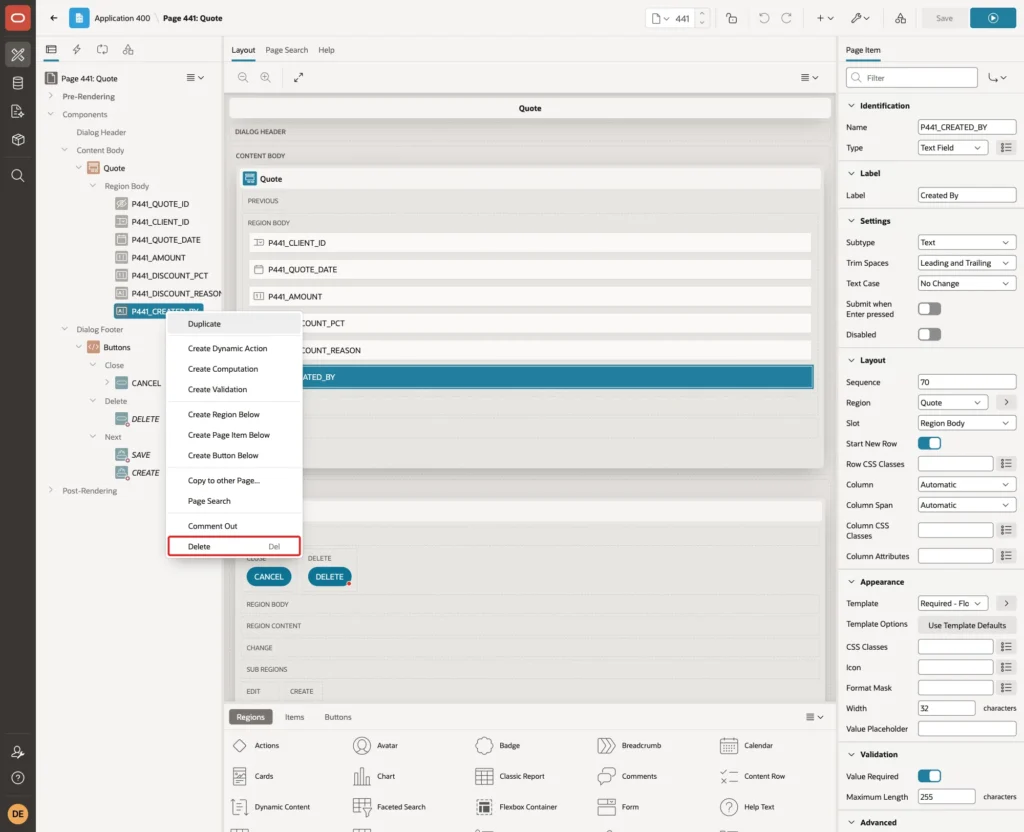Undo the last change
The image size is (1024, 832).
tap(763, 18)
